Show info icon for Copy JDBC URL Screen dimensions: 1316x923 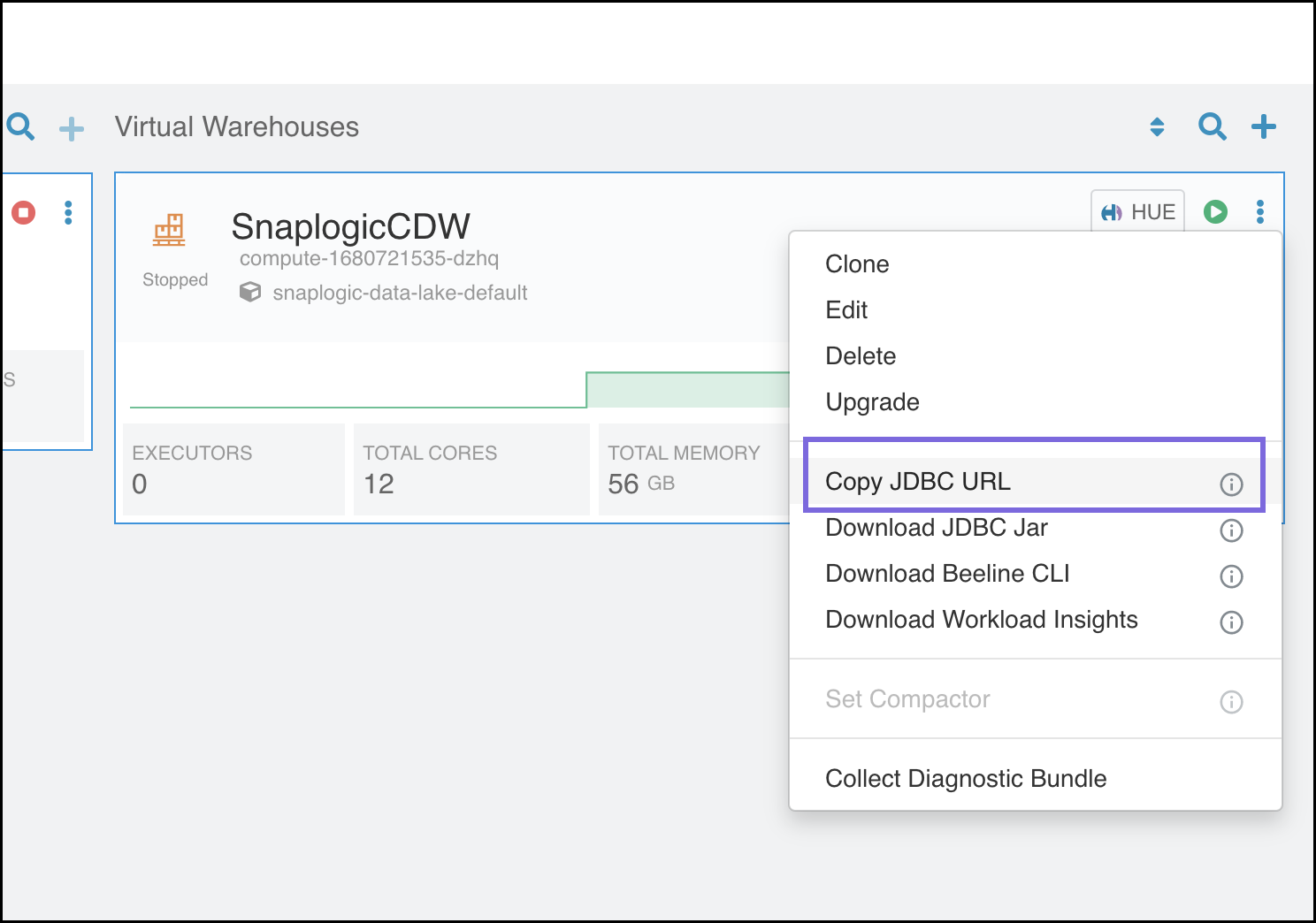click(x=1231, y=484)
